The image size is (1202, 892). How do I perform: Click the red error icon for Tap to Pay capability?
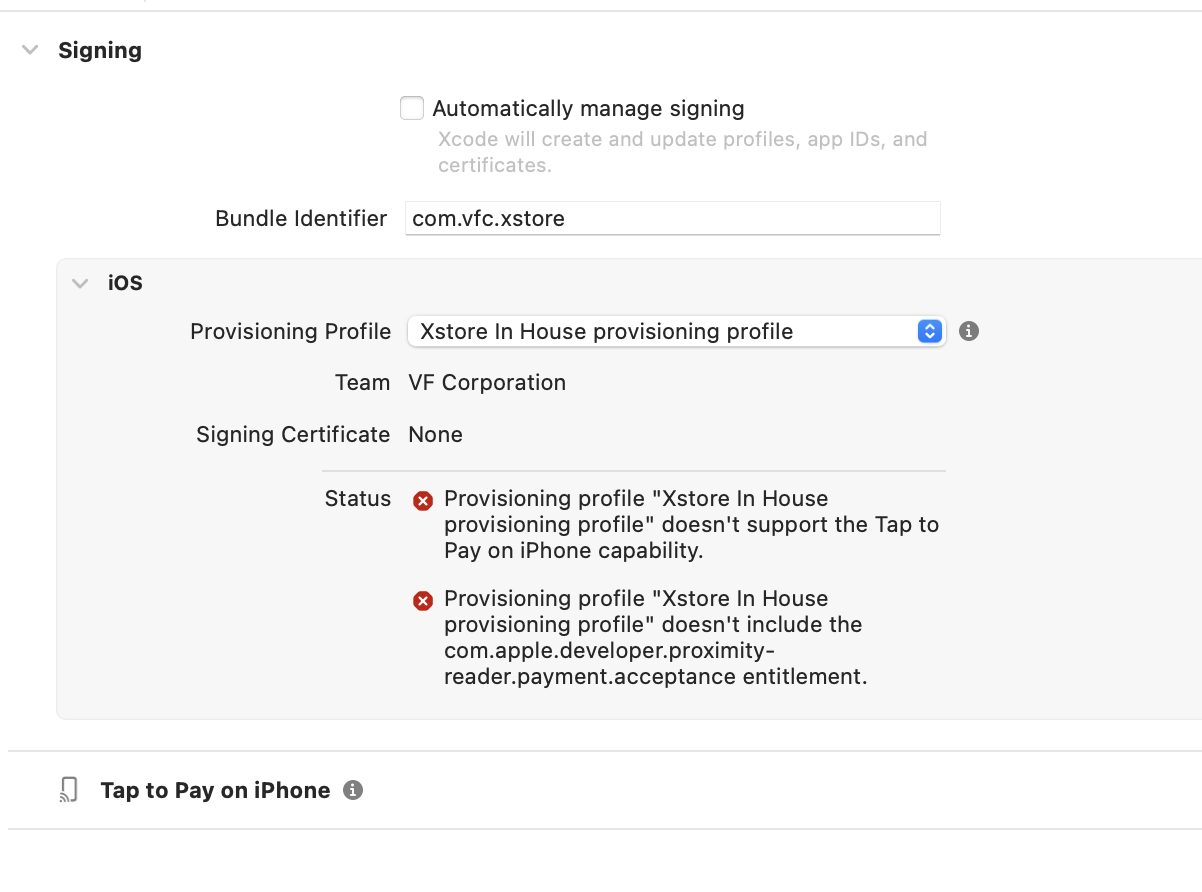pos(423,501)
